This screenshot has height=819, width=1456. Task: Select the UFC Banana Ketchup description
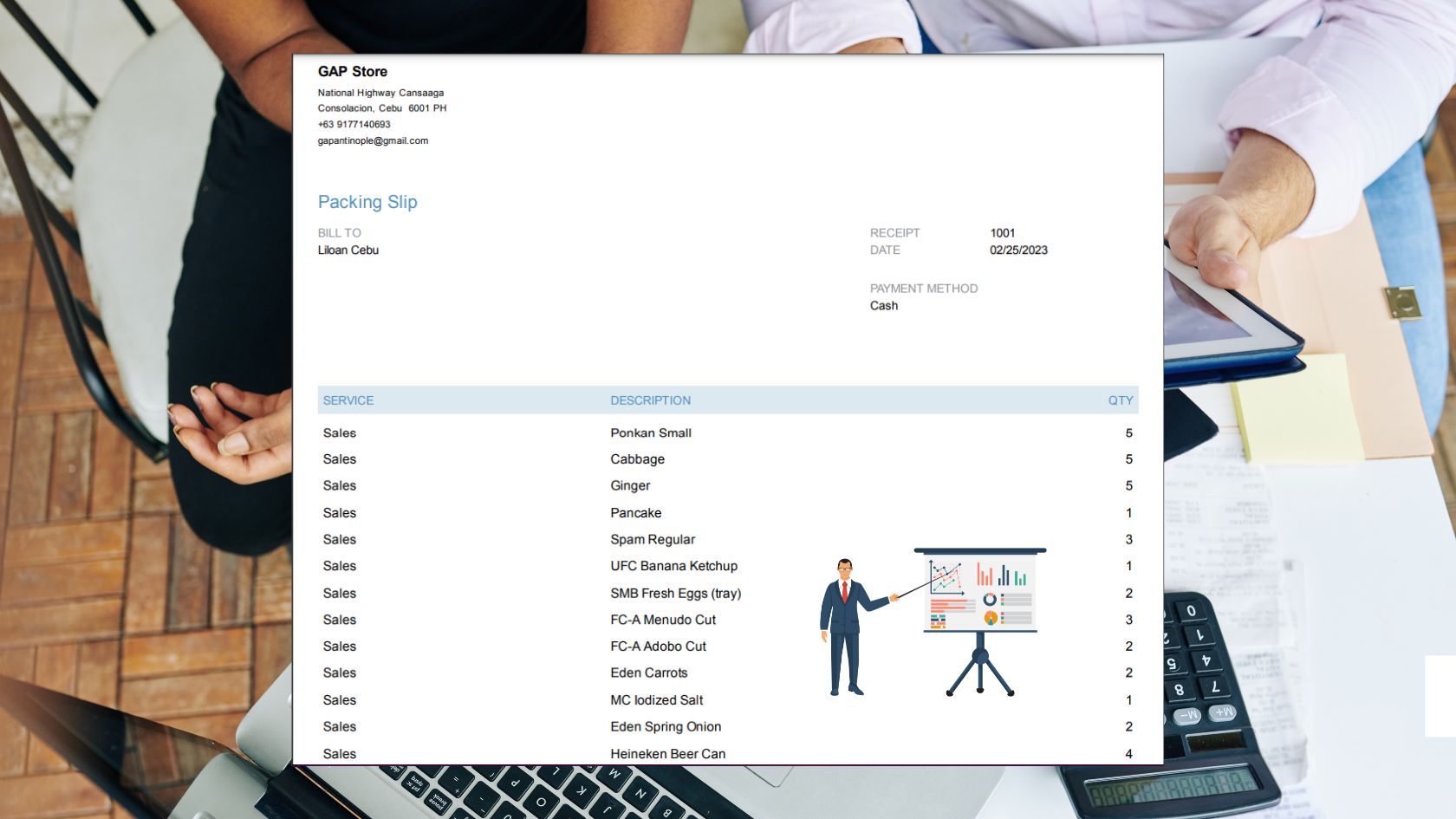[673, 566]
